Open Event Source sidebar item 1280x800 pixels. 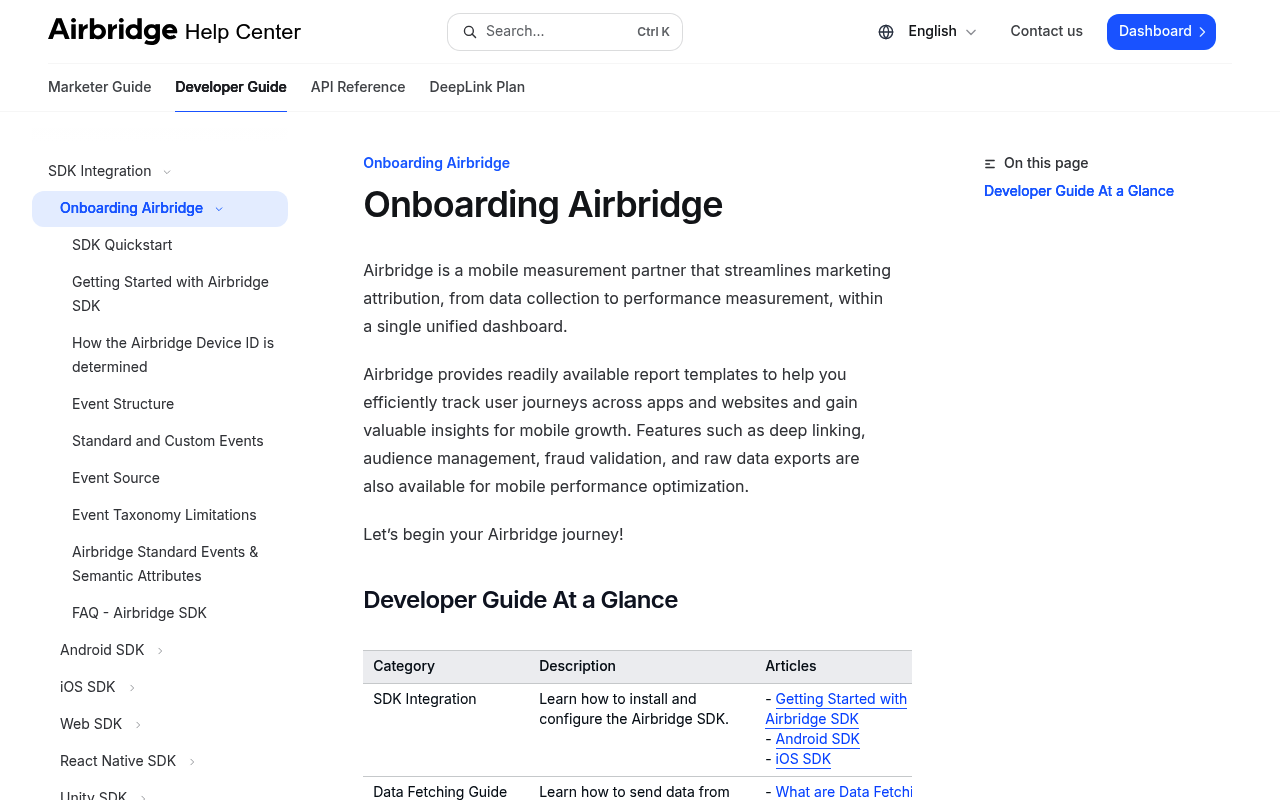[x=116, y=478]
